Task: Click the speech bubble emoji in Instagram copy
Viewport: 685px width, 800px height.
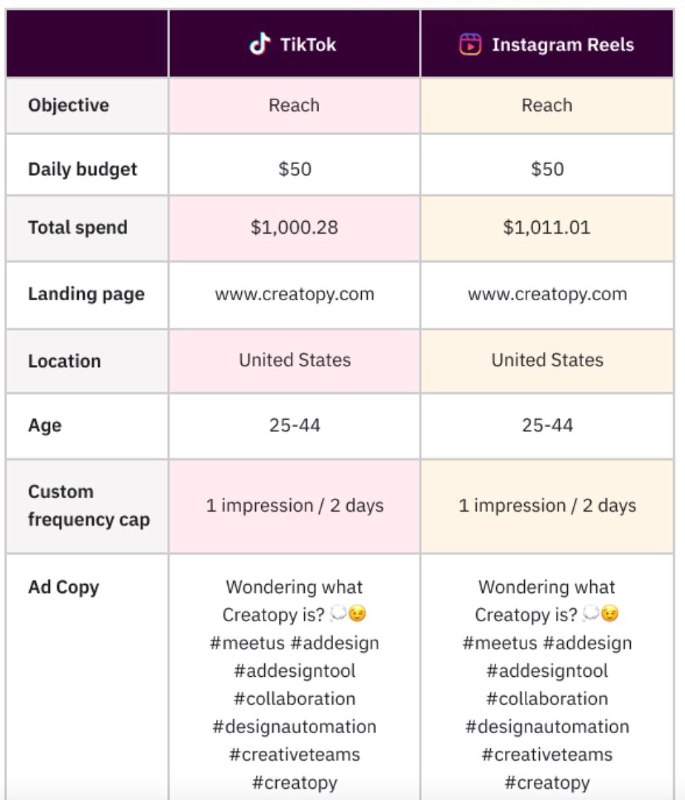Action: click(590, 615)
